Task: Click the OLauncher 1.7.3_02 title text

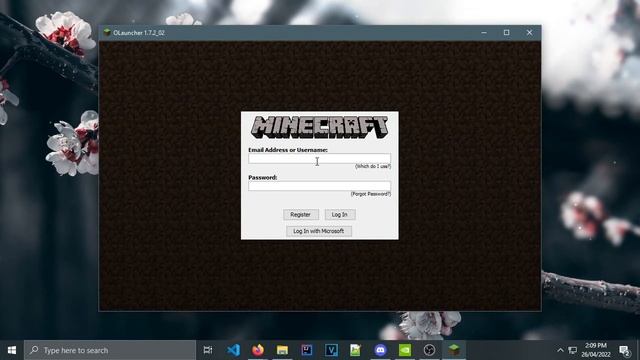Action: 139,33
